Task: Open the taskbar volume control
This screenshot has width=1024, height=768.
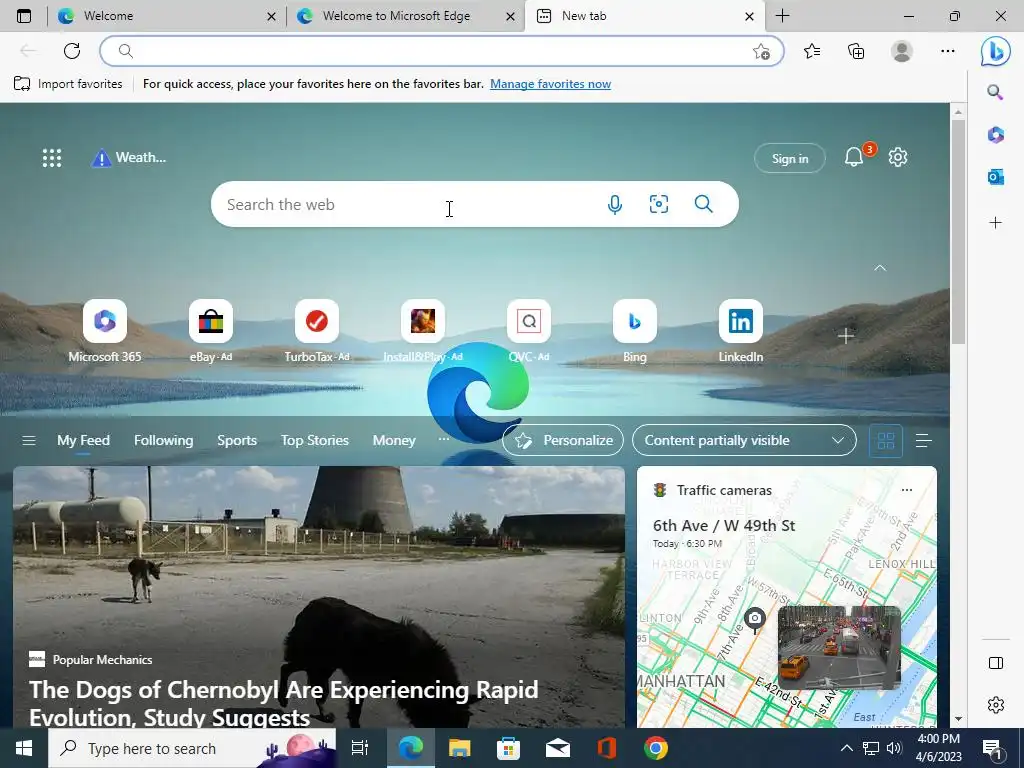Action: (x=894, y=748)
